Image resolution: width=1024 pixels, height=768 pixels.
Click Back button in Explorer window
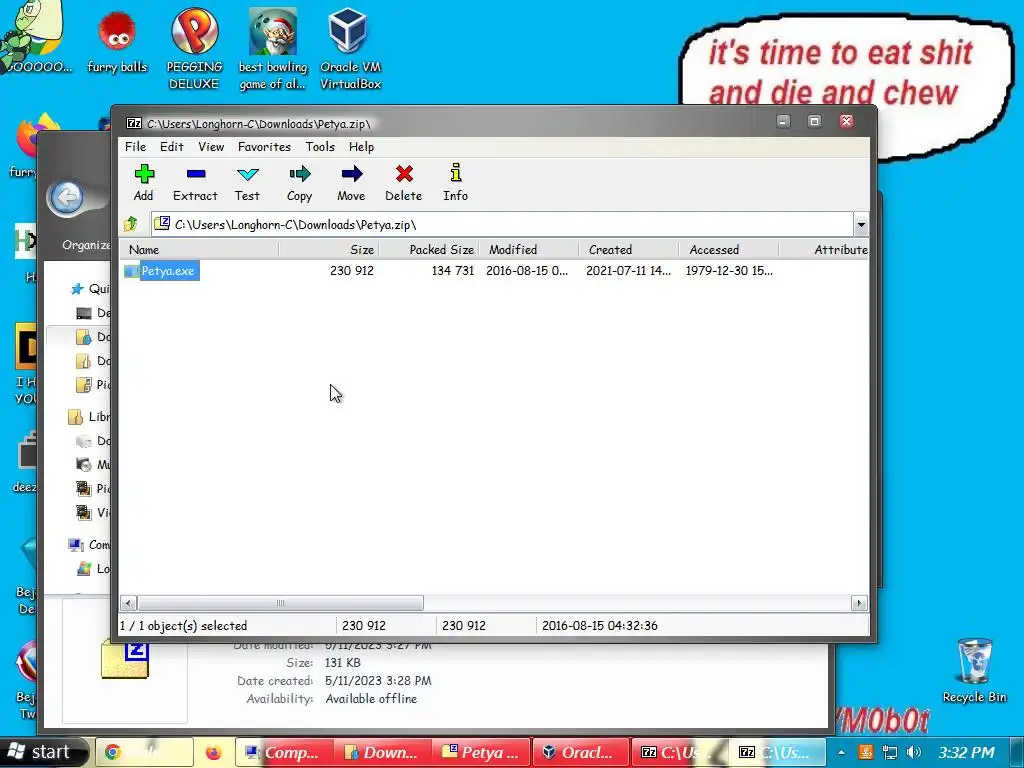[x=67, y=197]
